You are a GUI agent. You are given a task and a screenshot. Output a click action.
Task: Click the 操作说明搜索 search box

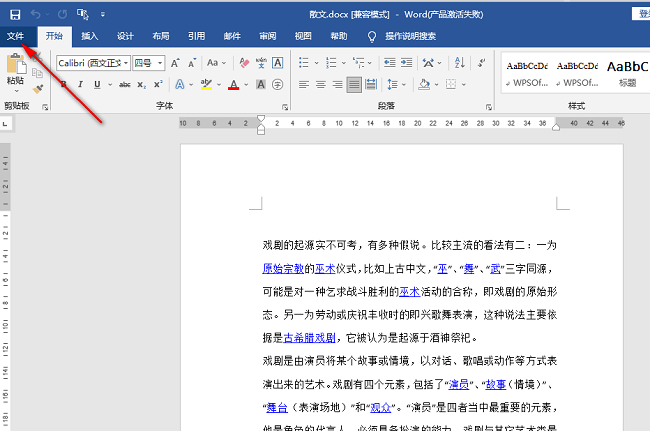tap(410, 36)
